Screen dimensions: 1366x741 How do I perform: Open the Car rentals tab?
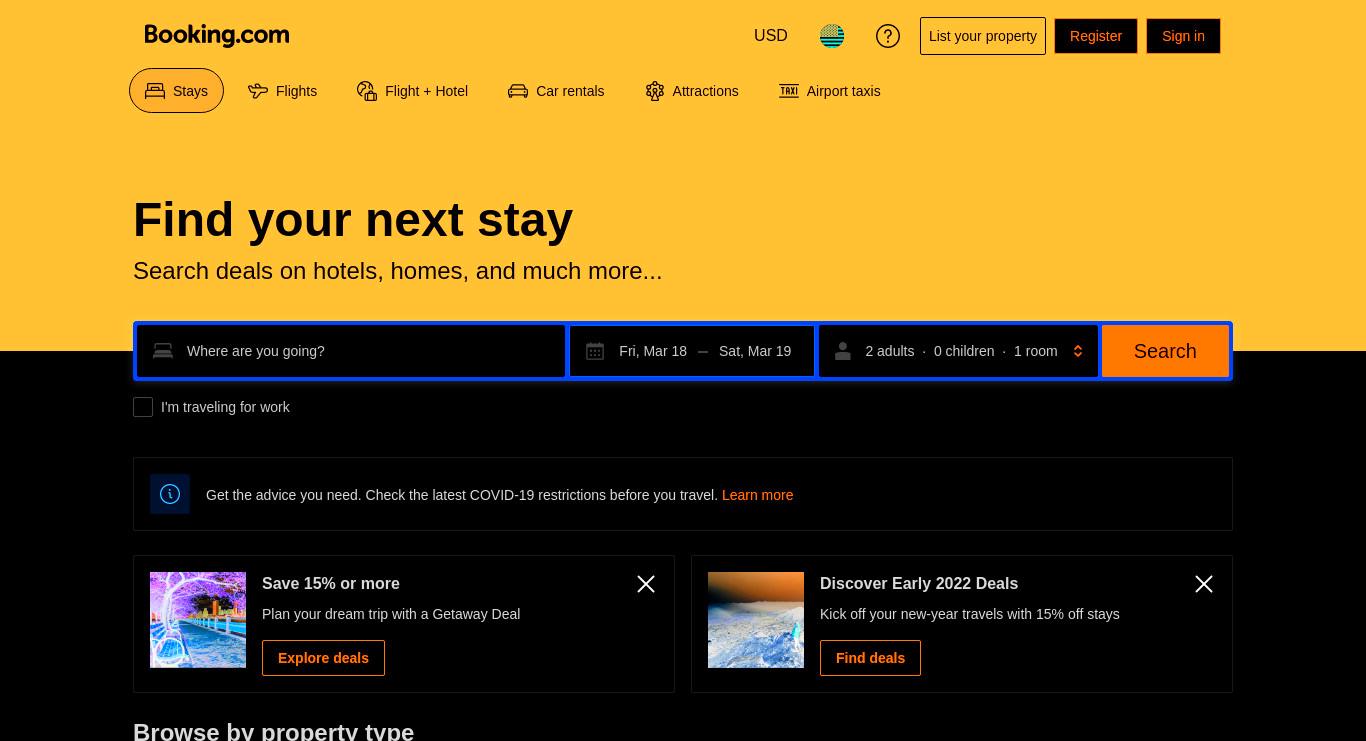[556, 91]
